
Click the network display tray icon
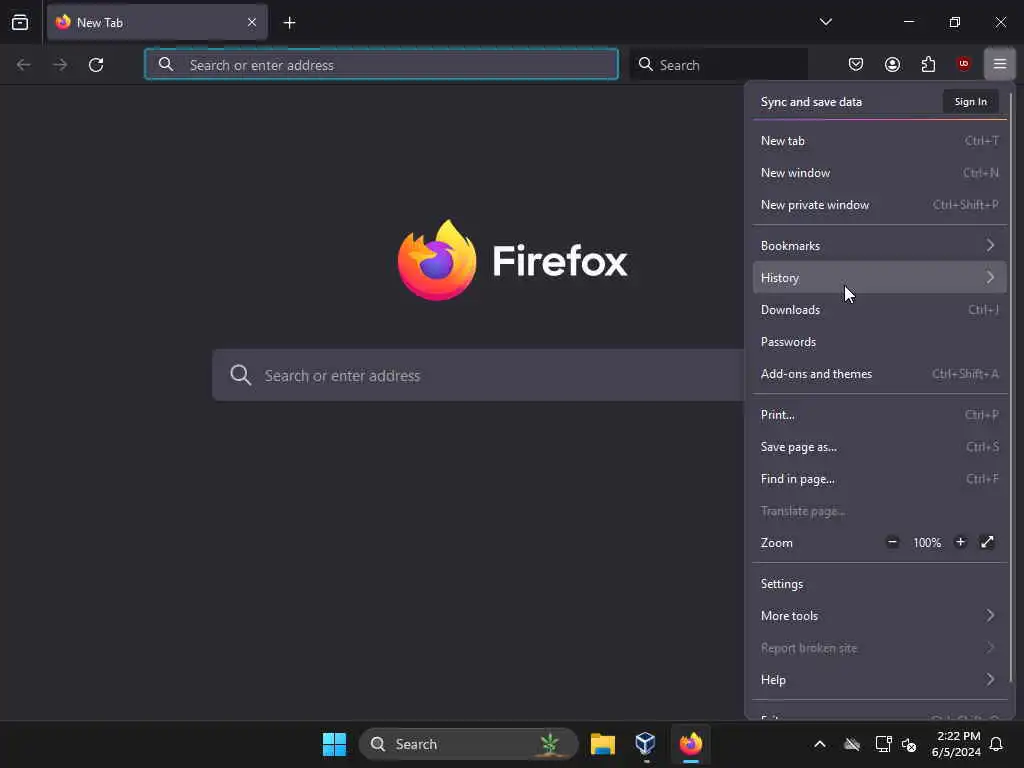[883, 744]
